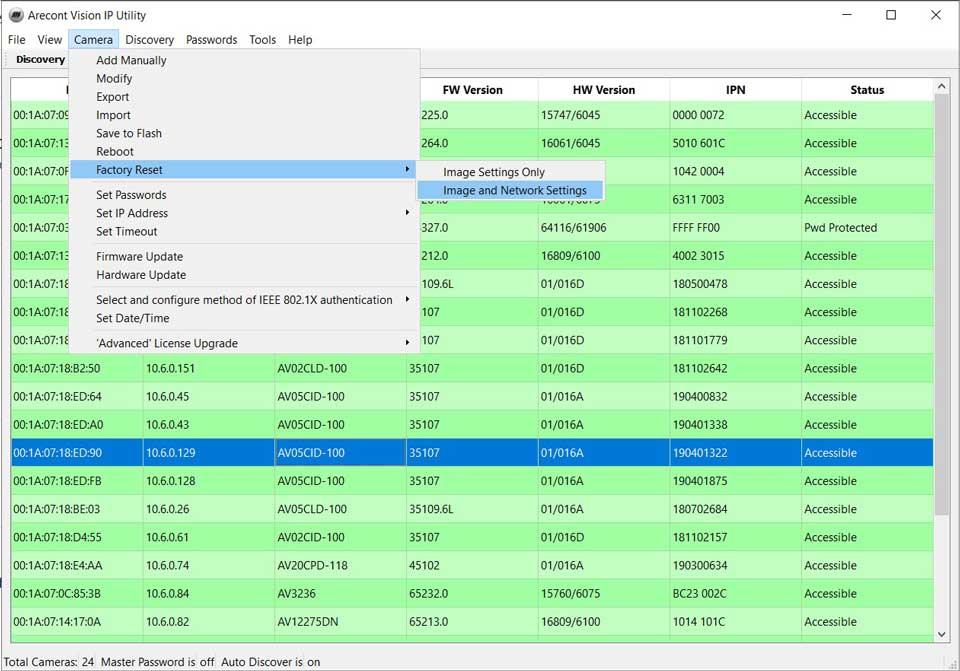Switch to the Discovery tab
960x671 pixels.
[40, 60]
